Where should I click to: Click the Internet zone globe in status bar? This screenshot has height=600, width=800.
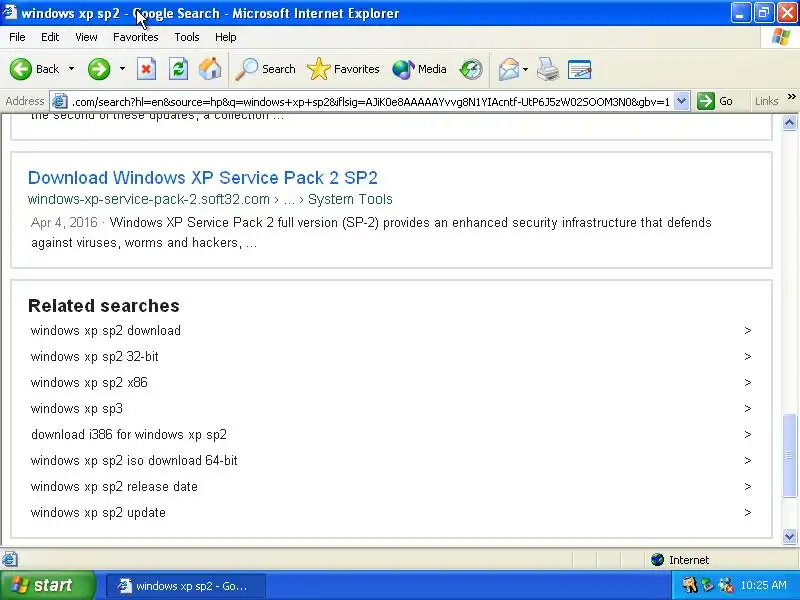[x=657, y=560]
